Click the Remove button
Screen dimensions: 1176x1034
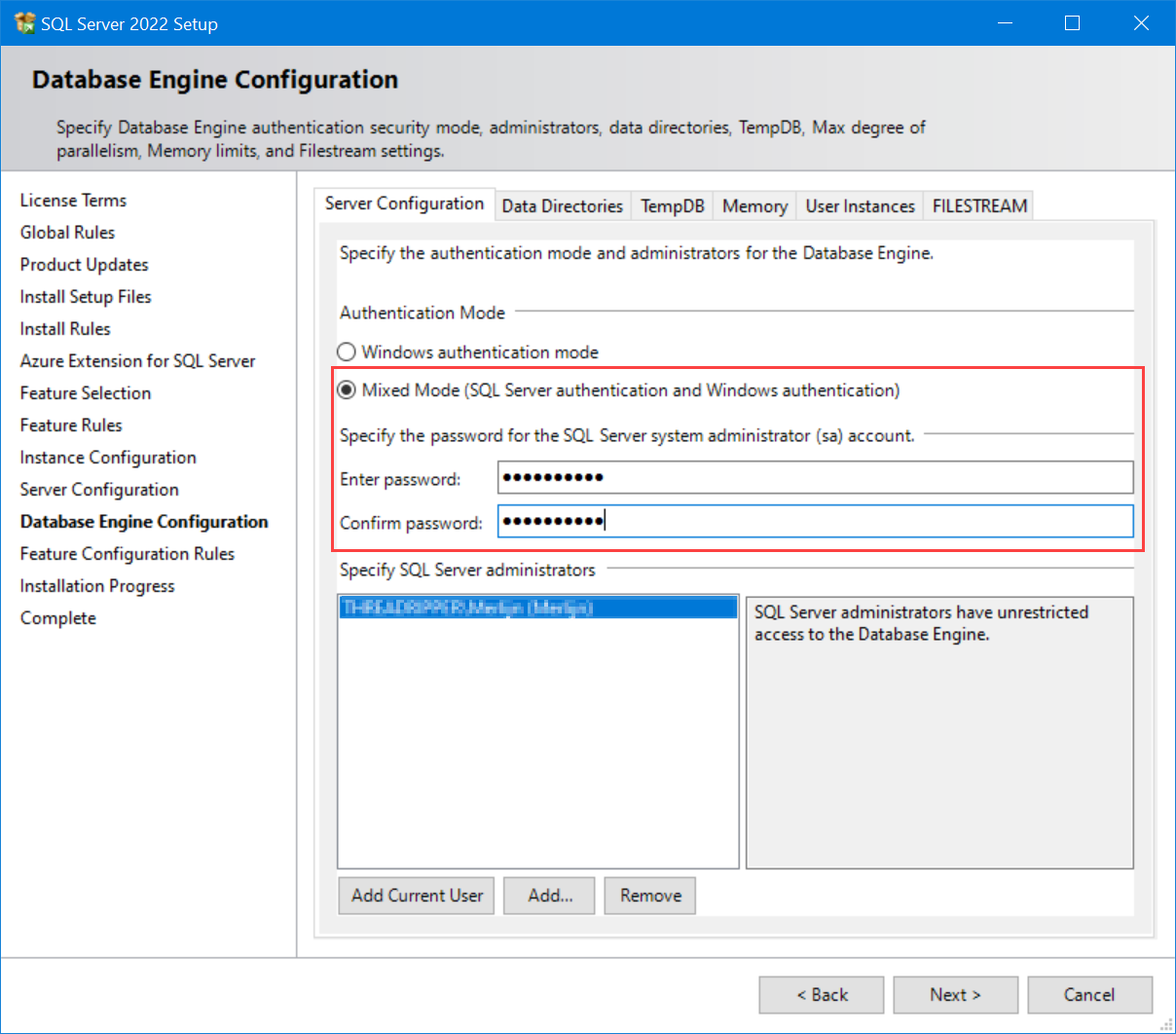click(x=649, y=895)
